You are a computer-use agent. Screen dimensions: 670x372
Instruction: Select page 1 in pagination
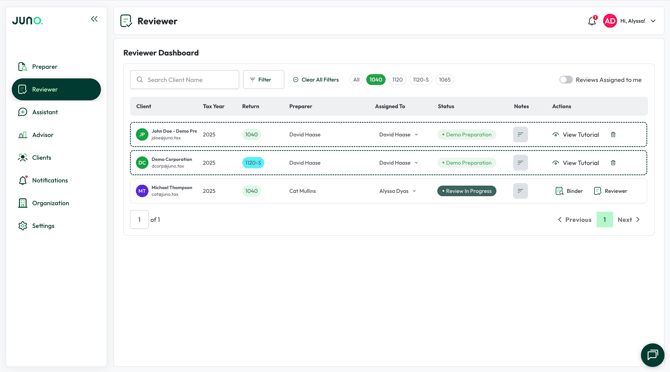(x=605, y=220)
